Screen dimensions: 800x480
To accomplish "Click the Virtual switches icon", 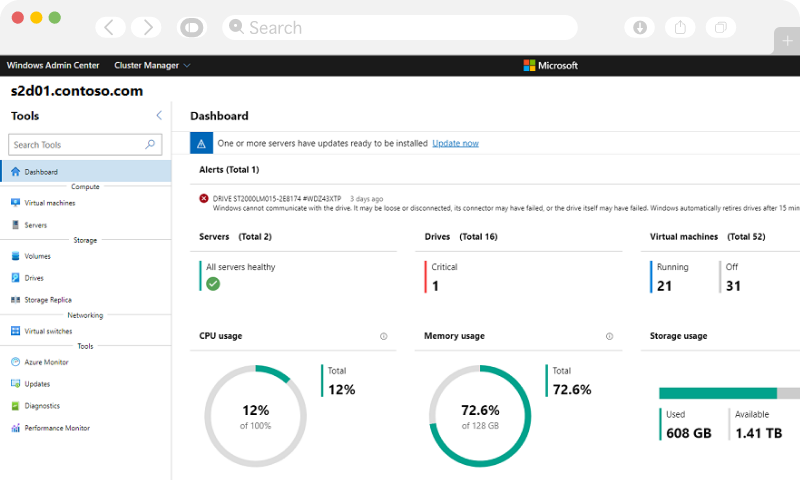I will click(x=15, y=331).
